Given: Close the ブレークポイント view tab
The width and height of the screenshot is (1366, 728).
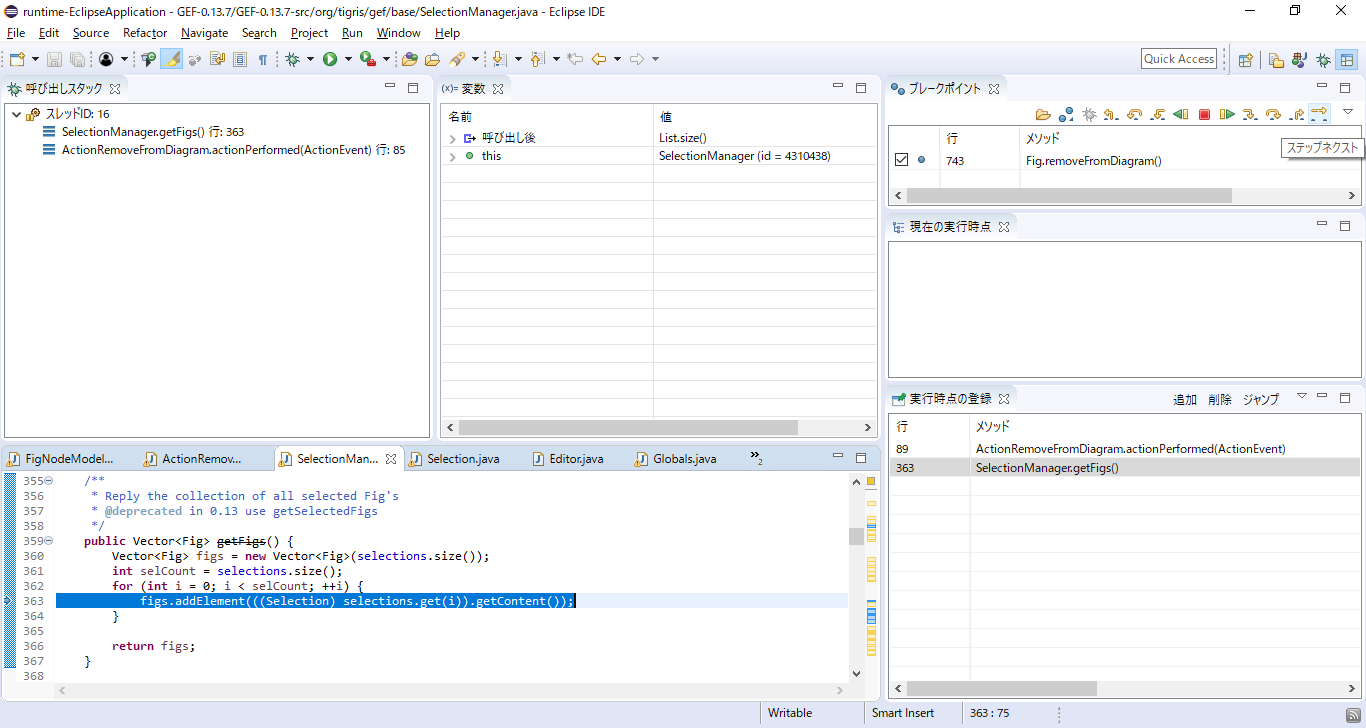Looking at the screenshot, I should 994,89.
